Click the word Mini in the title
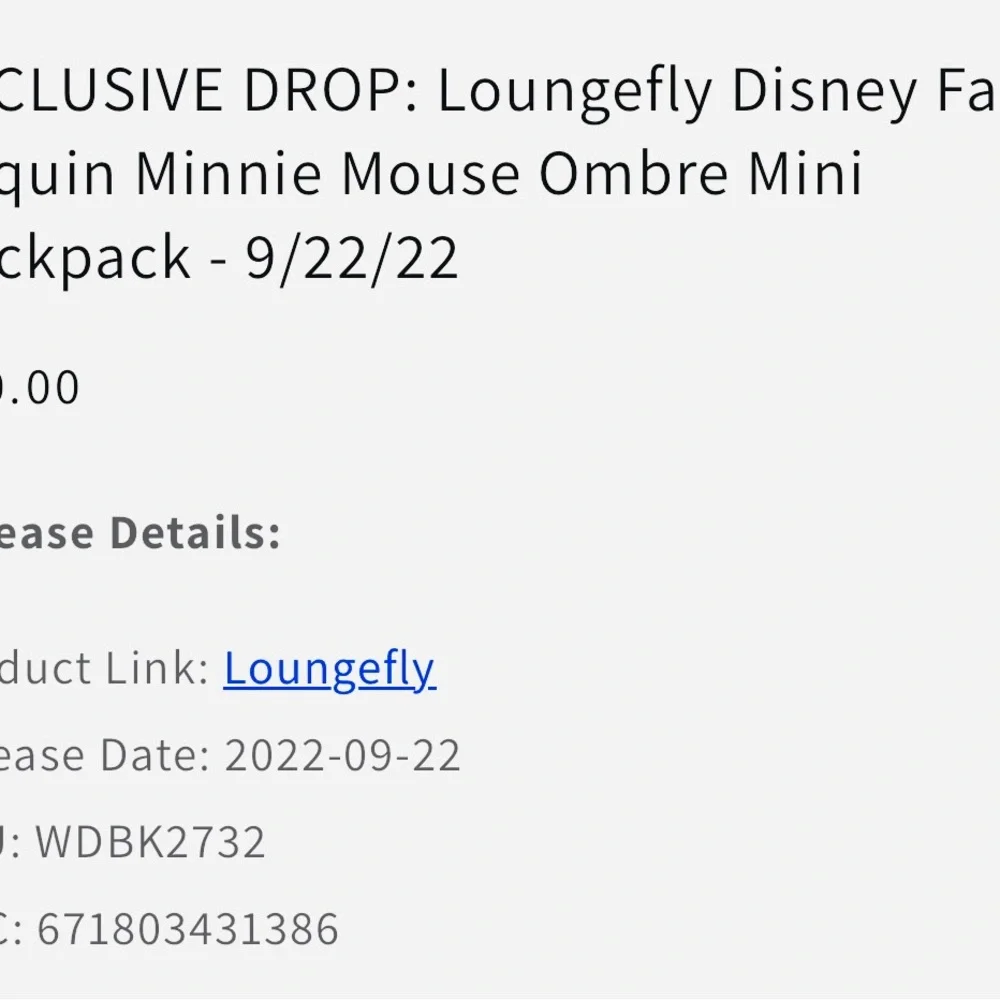This screenshot has height=1000, width=1000. [810, 174]
